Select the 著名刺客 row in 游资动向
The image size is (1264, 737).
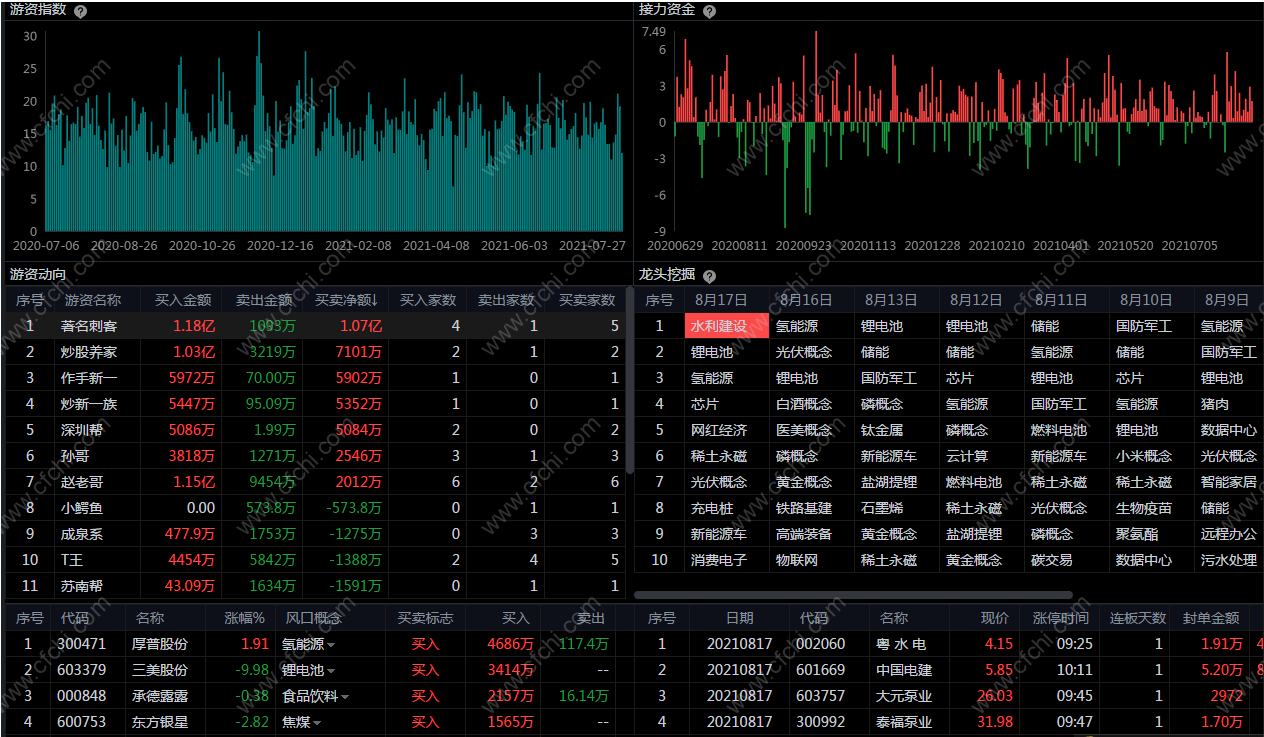(x=89, y=326)
